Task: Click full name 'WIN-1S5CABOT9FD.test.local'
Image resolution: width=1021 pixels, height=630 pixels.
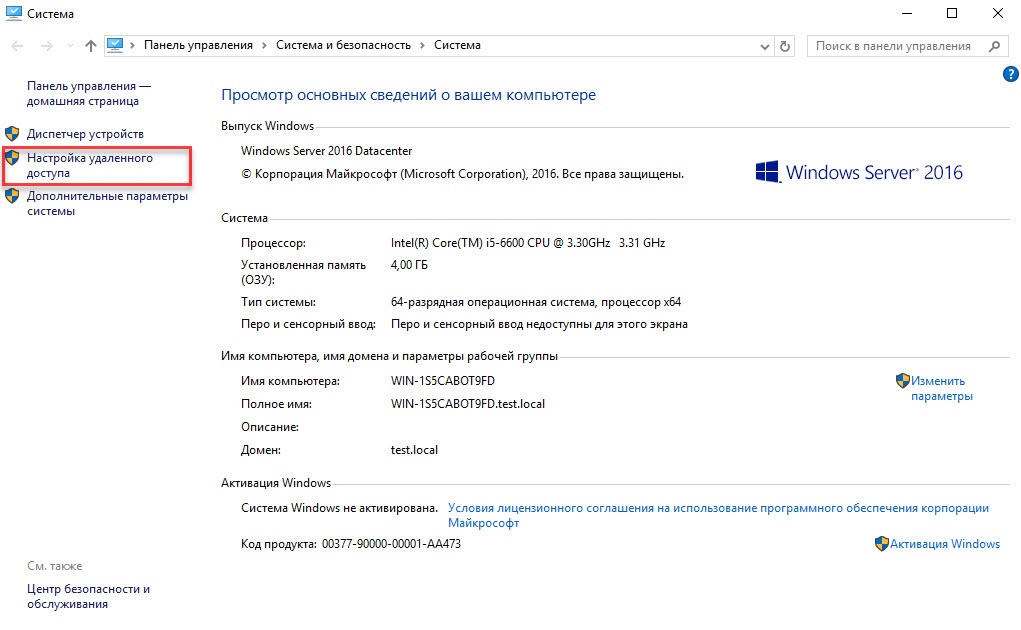Action: coord(468,404)
